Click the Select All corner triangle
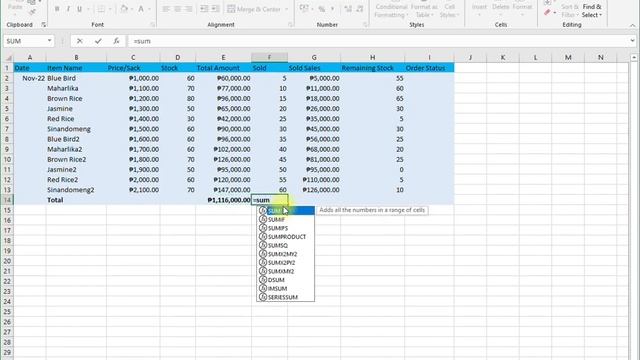 pos(8,58)
